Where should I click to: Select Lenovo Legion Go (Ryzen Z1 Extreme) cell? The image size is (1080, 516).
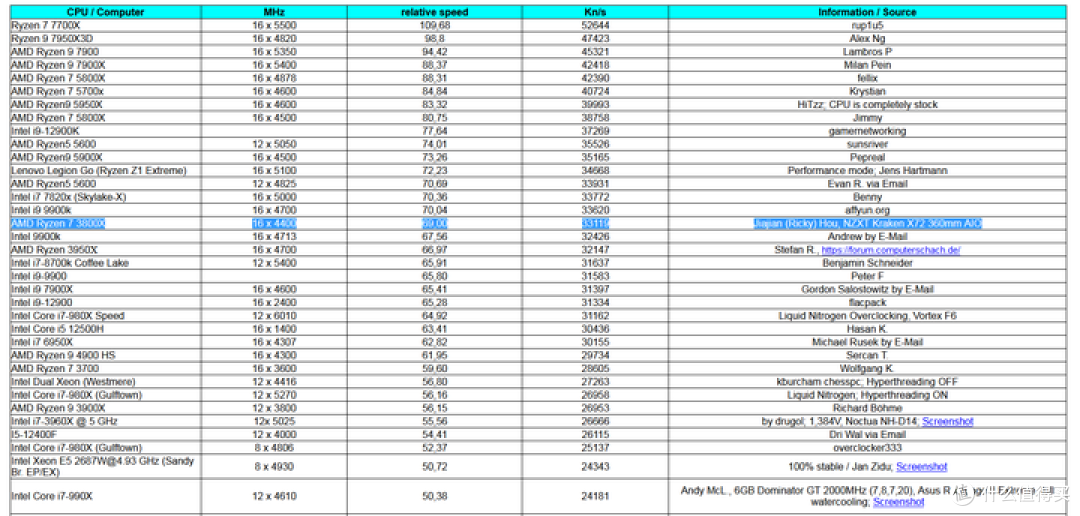[105, 170]
